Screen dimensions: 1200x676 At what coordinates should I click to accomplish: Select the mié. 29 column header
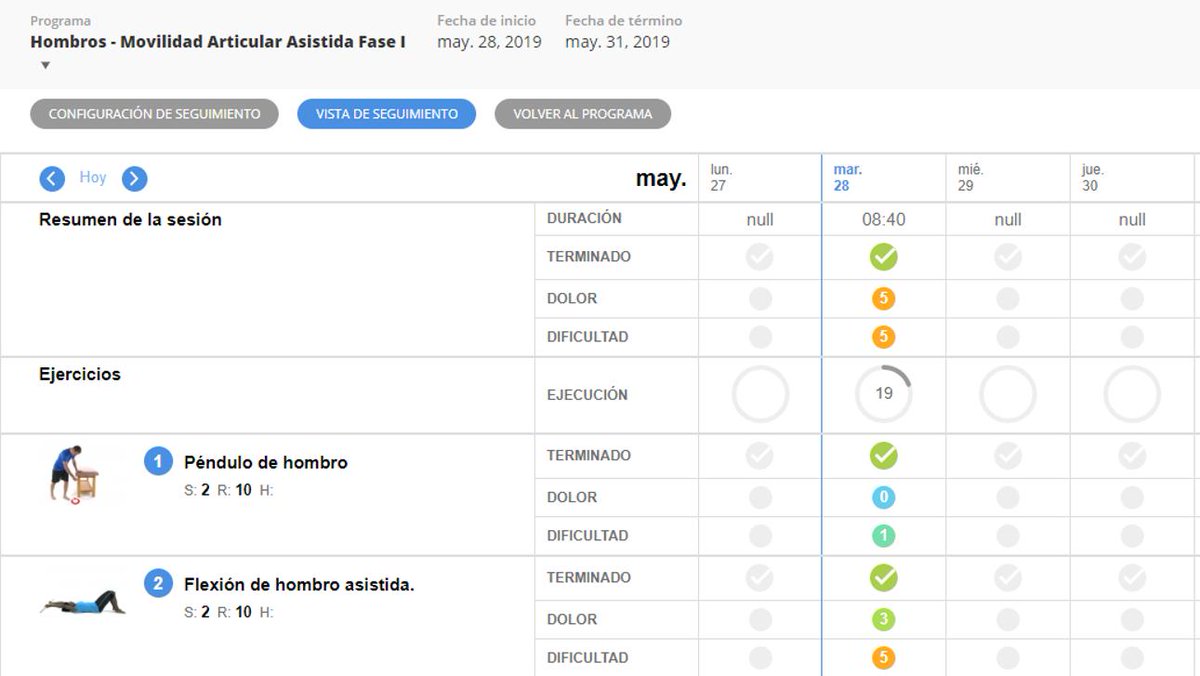coord(1008,178)
